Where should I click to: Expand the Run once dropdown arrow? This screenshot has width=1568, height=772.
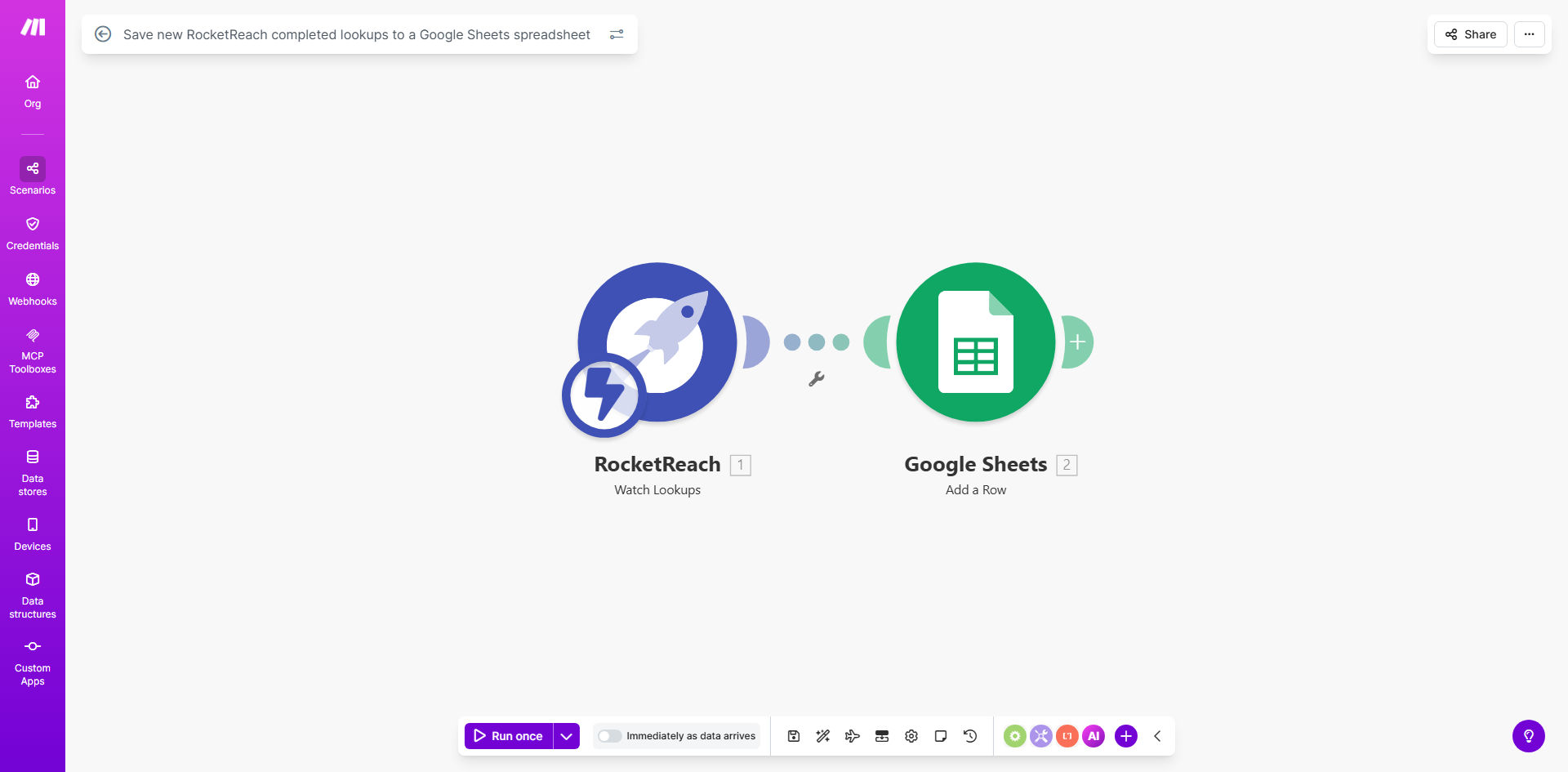(566, 736)
